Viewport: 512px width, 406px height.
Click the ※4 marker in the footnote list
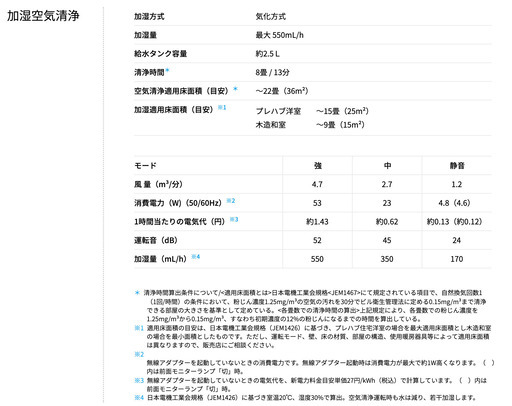coord(139,398)
